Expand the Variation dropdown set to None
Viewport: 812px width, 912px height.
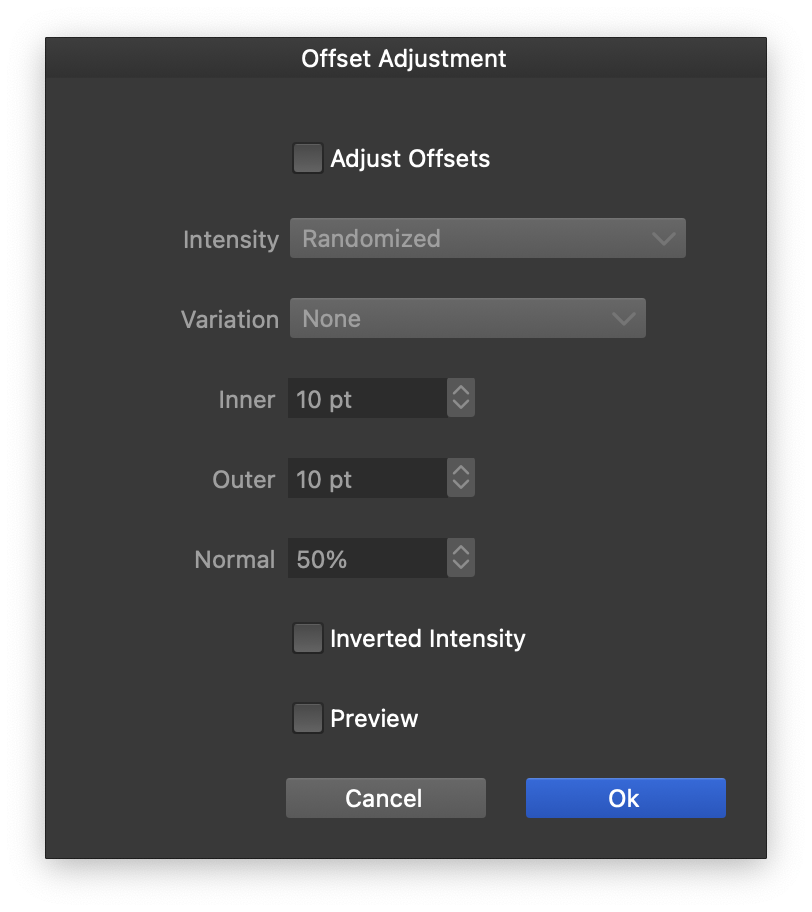(467, 319)
